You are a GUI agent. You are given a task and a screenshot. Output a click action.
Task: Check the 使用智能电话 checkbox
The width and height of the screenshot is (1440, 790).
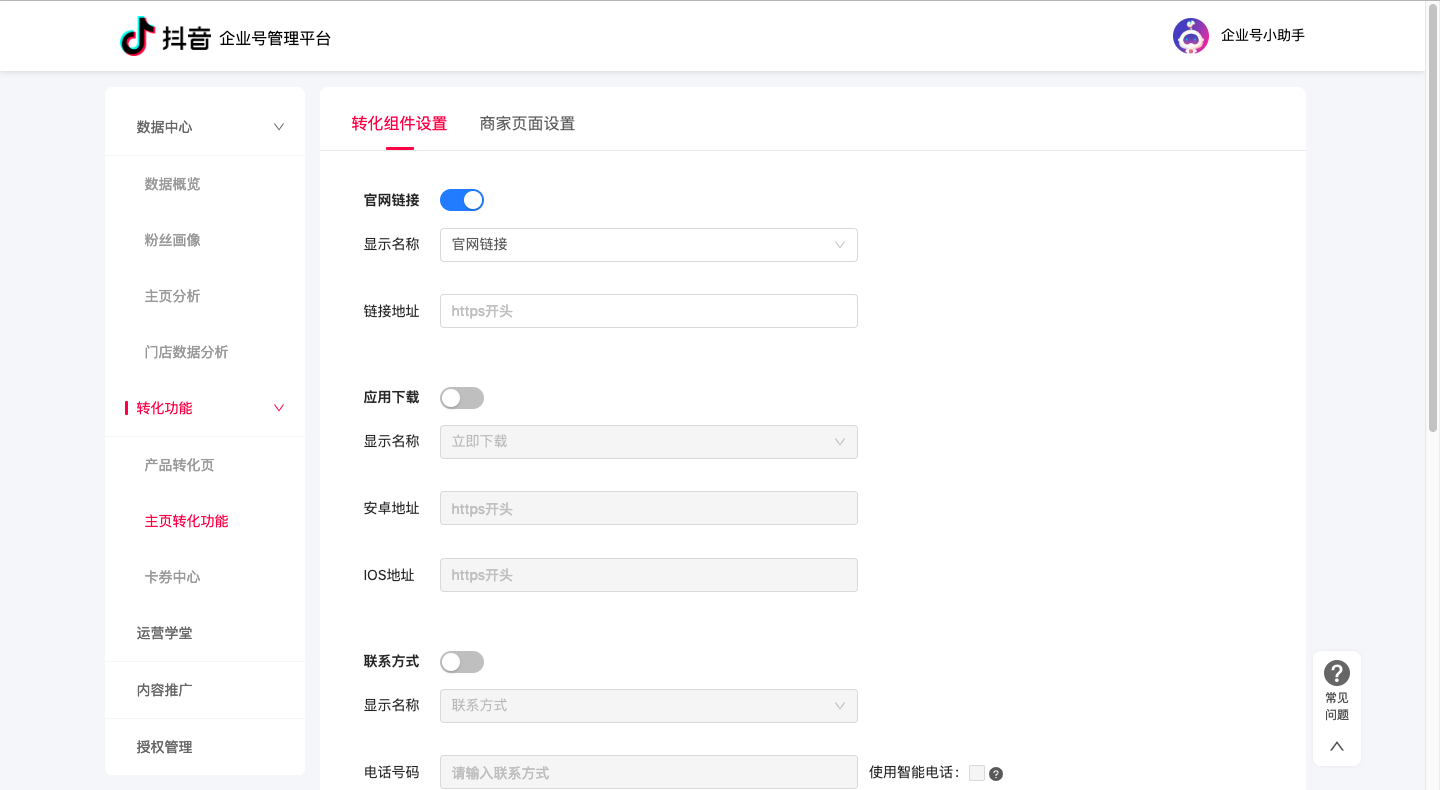click(x=975, y=772)
